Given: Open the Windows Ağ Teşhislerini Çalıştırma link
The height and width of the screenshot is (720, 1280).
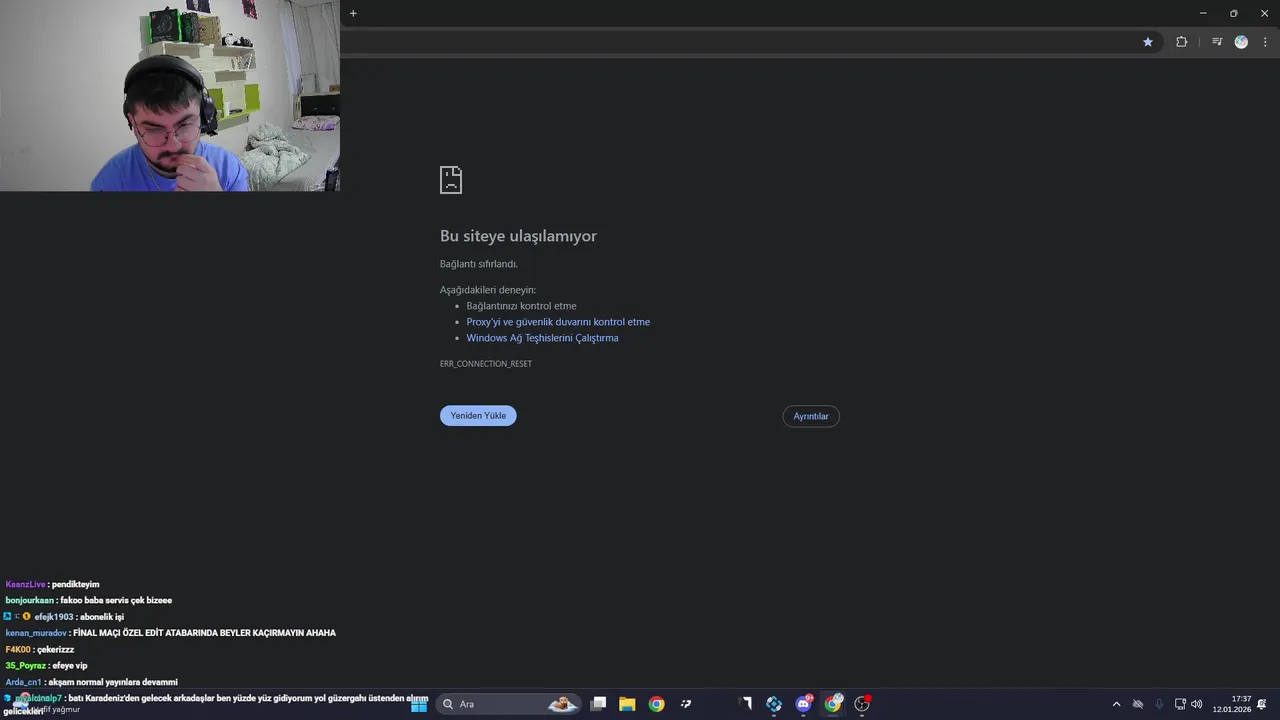Looking at the screenshot, I should 542,338.
